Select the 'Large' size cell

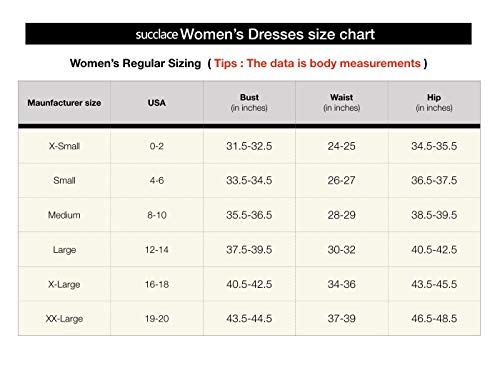[64, 250]
